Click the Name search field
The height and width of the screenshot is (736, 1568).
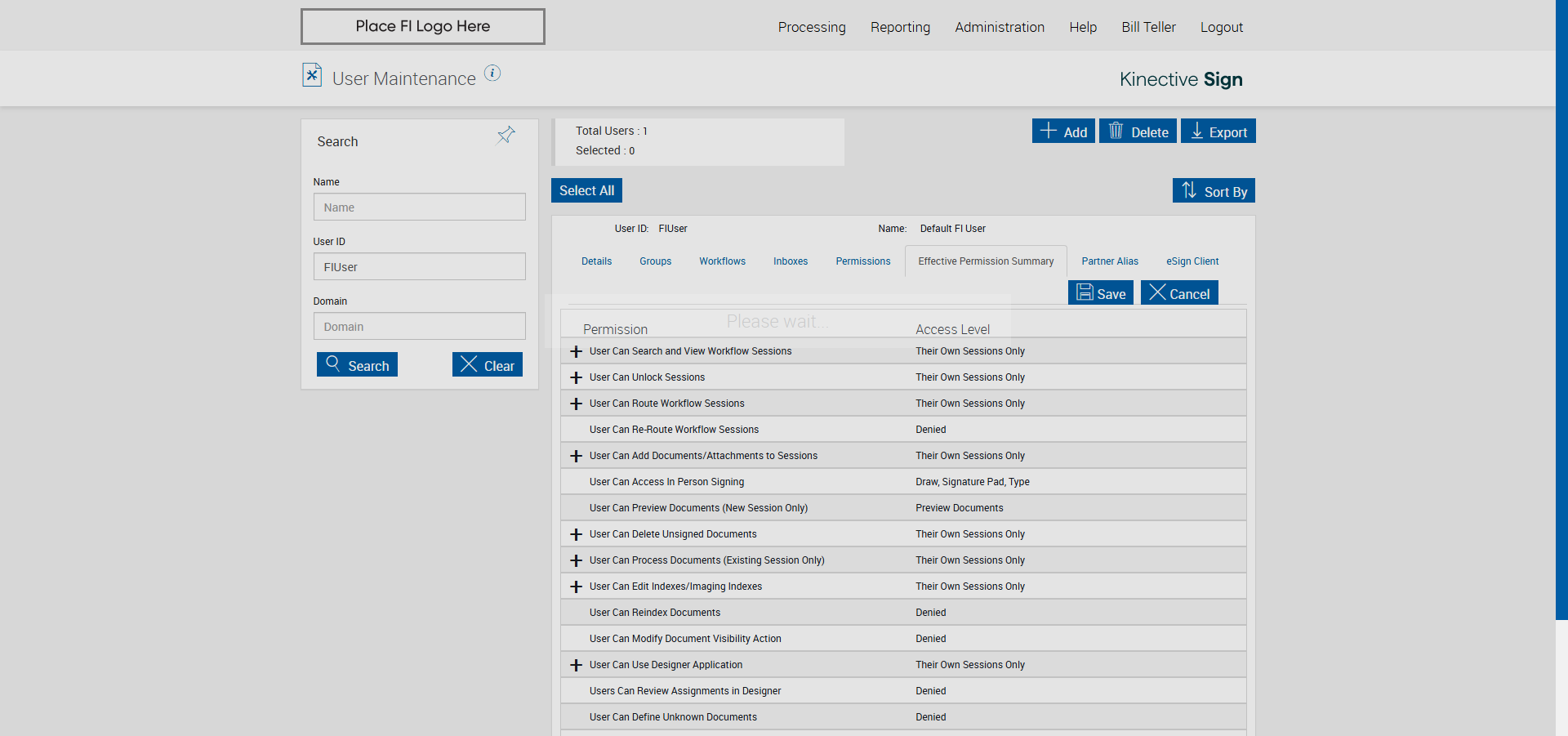[419, 207]
